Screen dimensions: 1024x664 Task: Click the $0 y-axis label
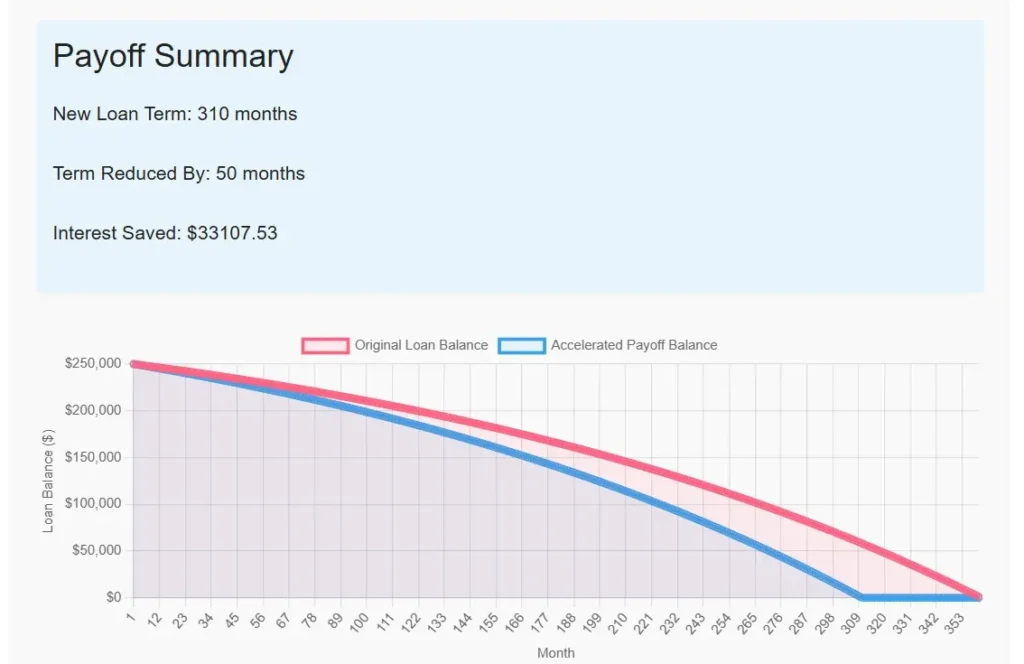coord(112,597)
